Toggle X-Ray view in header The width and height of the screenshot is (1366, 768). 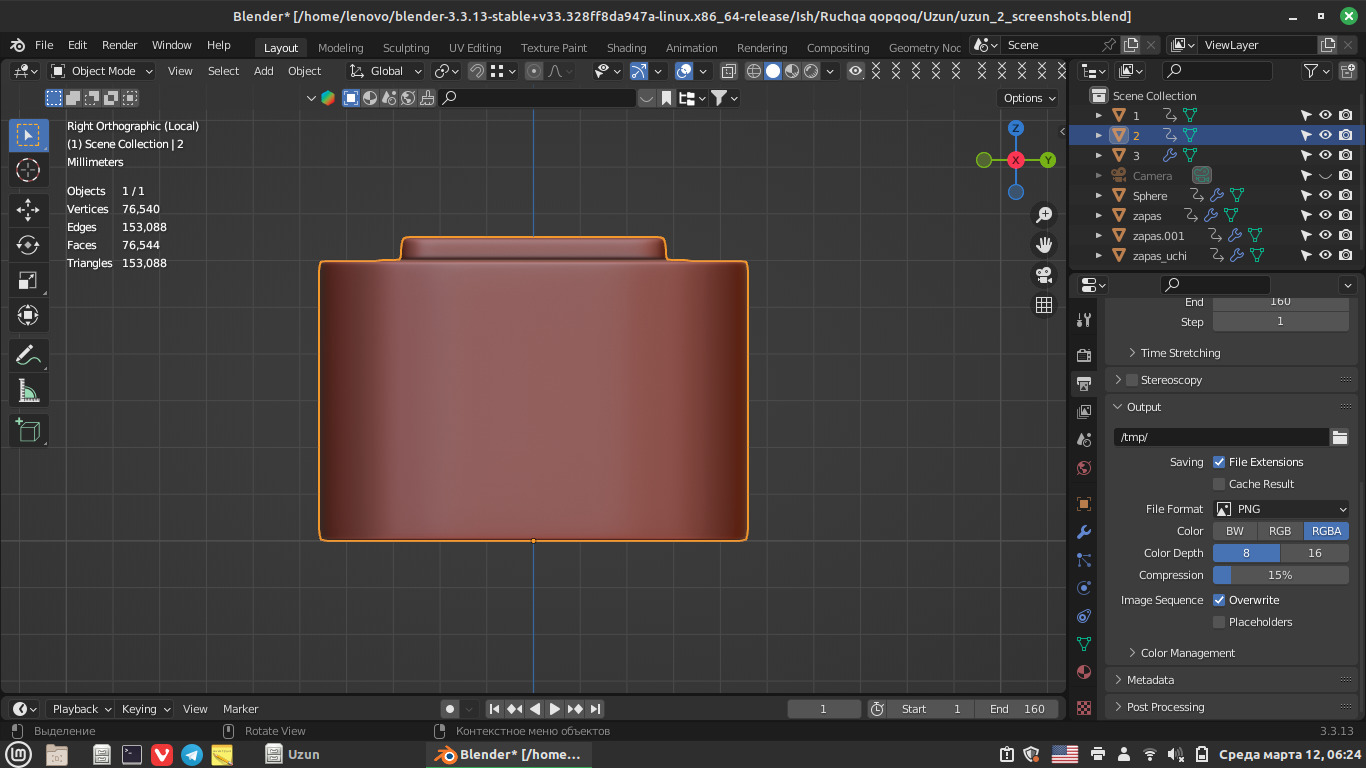pos(729,71)
